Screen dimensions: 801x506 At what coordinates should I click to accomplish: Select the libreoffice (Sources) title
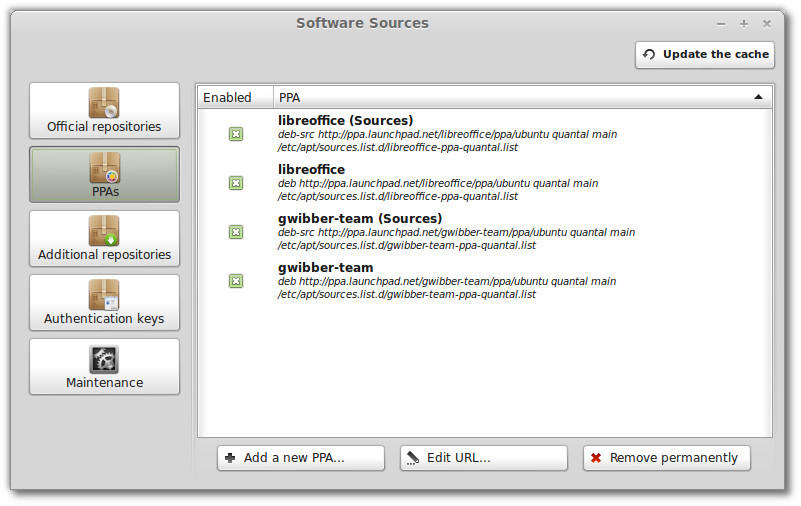click(x=345, y=121)
